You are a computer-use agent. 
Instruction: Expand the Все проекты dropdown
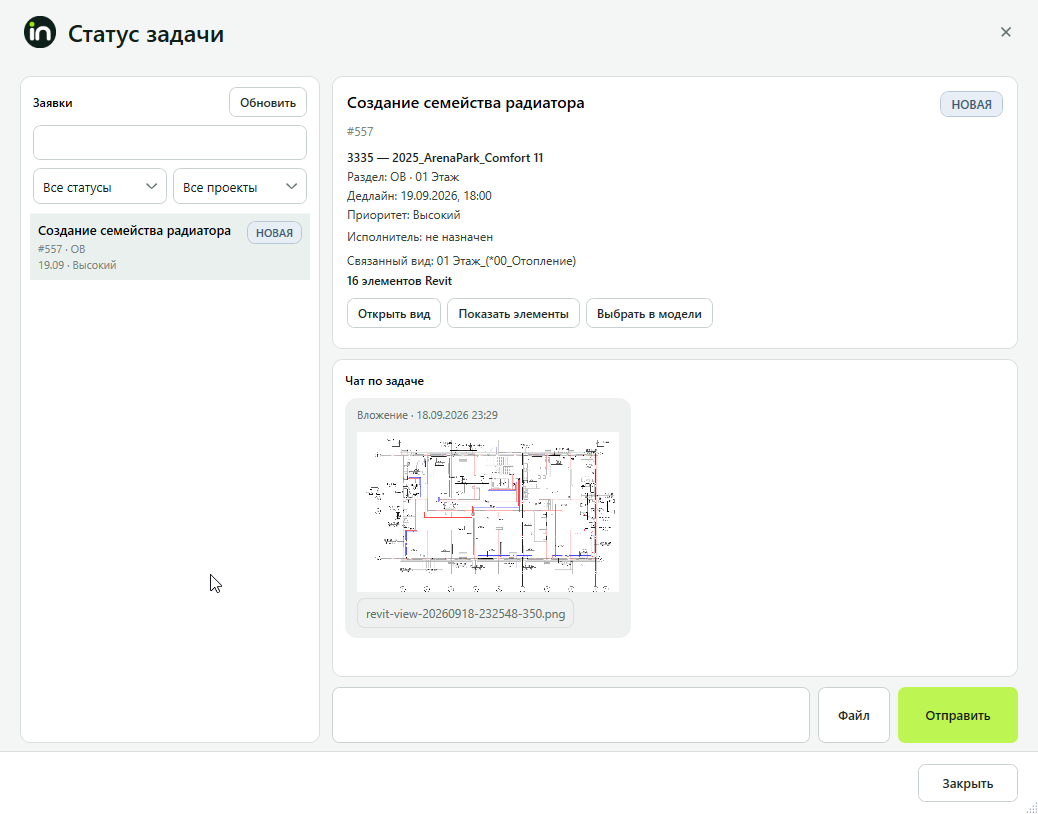click(240, 187)
